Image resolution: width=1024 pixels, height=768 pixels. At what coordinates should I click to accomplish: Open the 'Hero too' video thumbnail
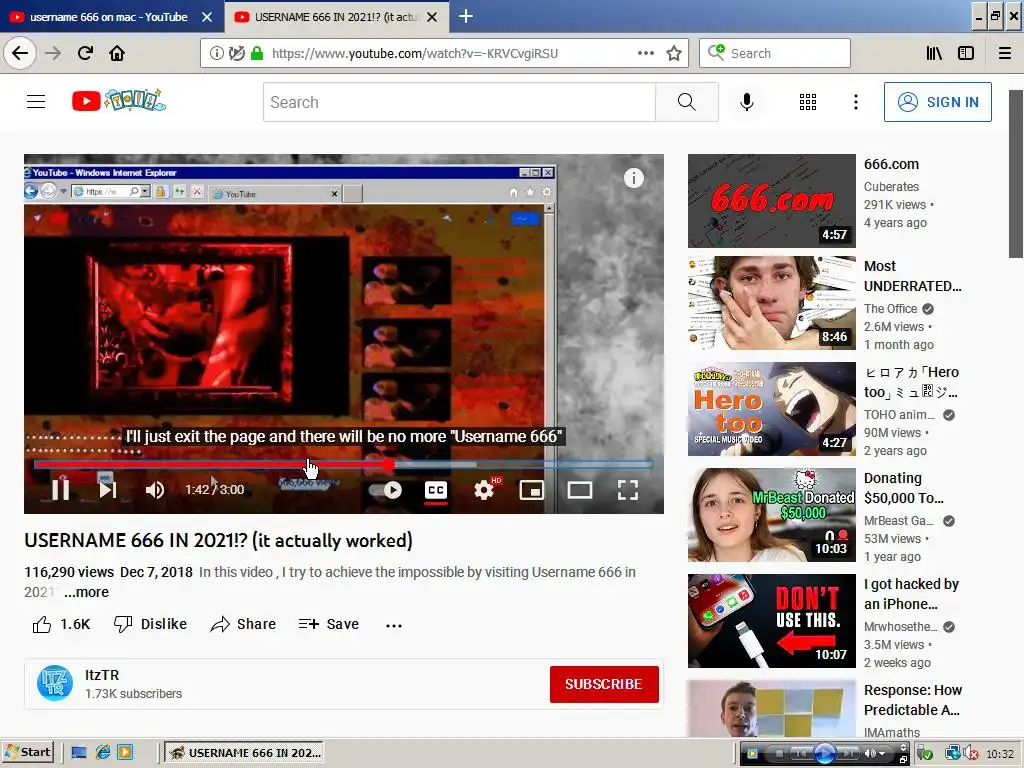[771, 409]
